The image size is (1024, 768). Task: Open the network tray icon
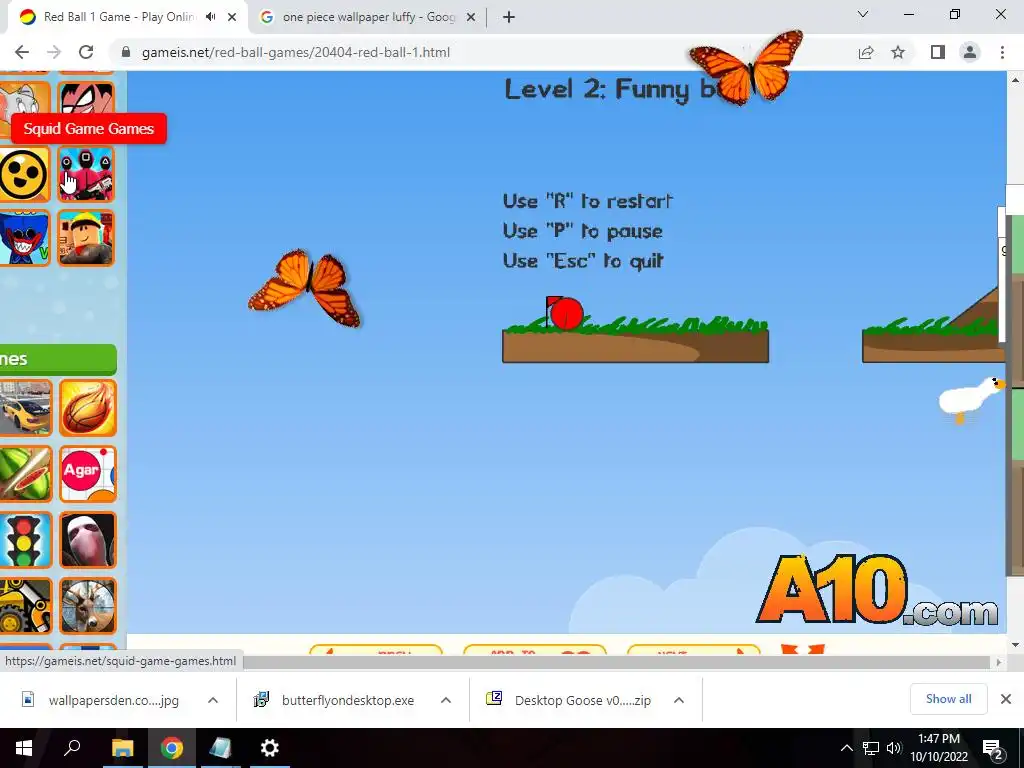click(871, 748)
